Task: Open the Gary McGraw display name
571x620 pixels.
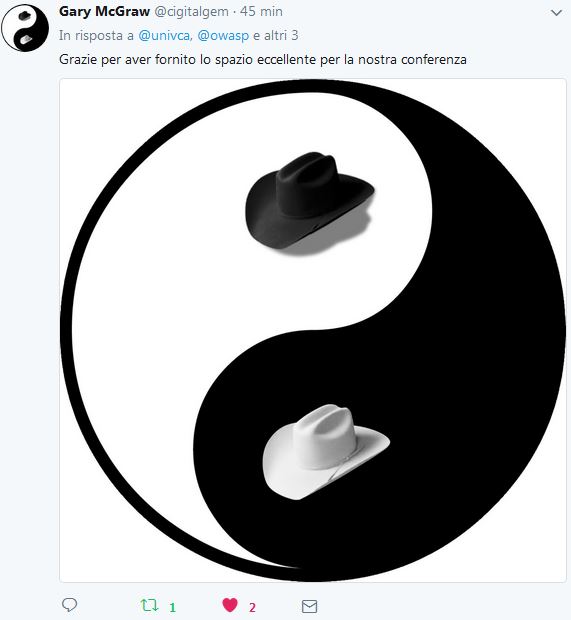Action: pyautogui.click(x=104, y=11)
